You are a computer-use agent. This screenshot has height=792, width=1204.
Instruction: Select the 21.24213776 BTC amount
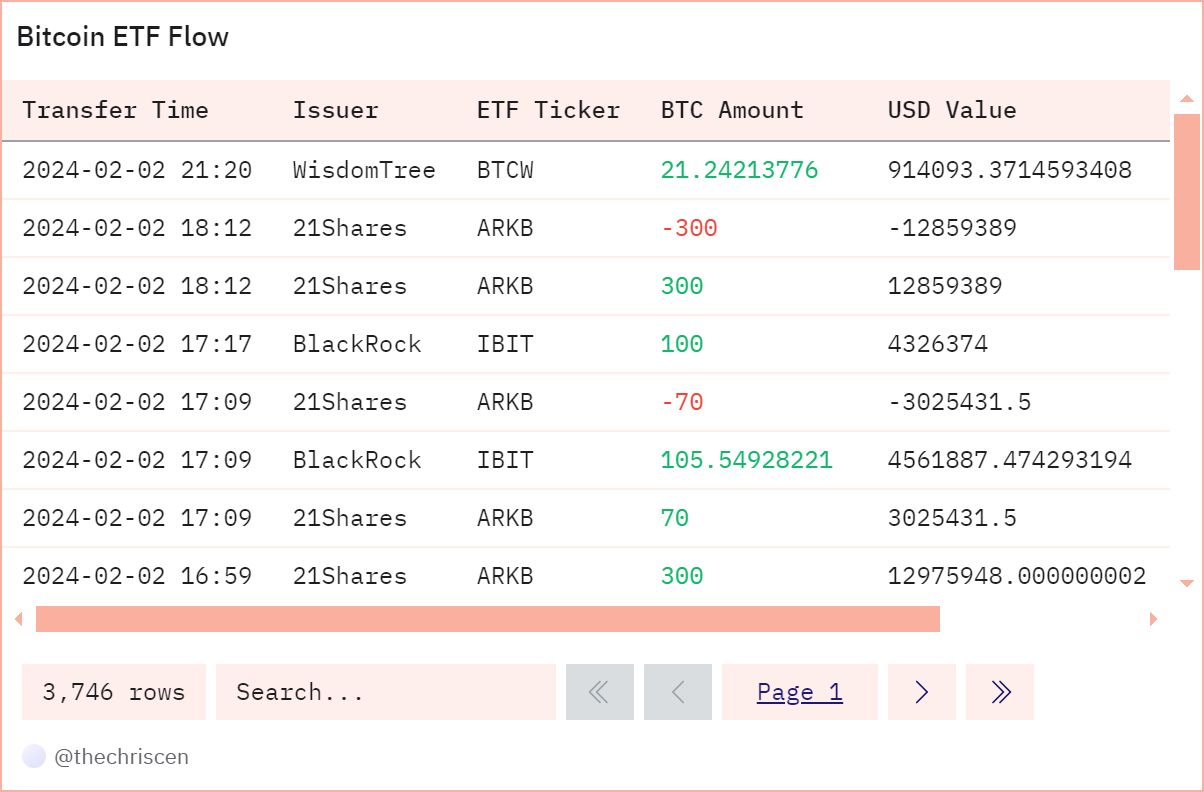[x=739, y=170]
